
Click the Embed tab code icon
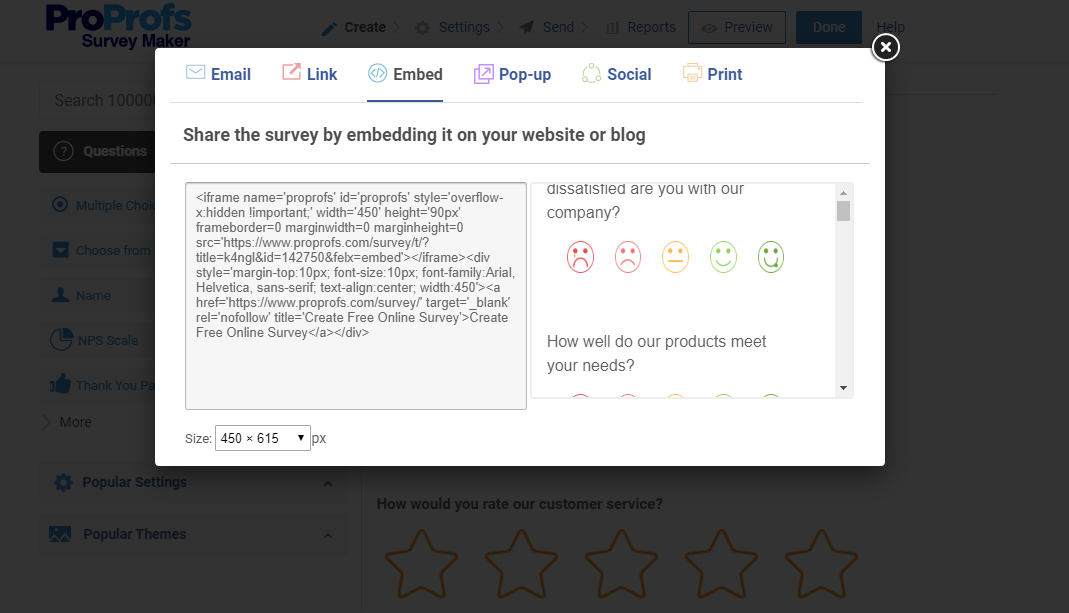[377, 73]
